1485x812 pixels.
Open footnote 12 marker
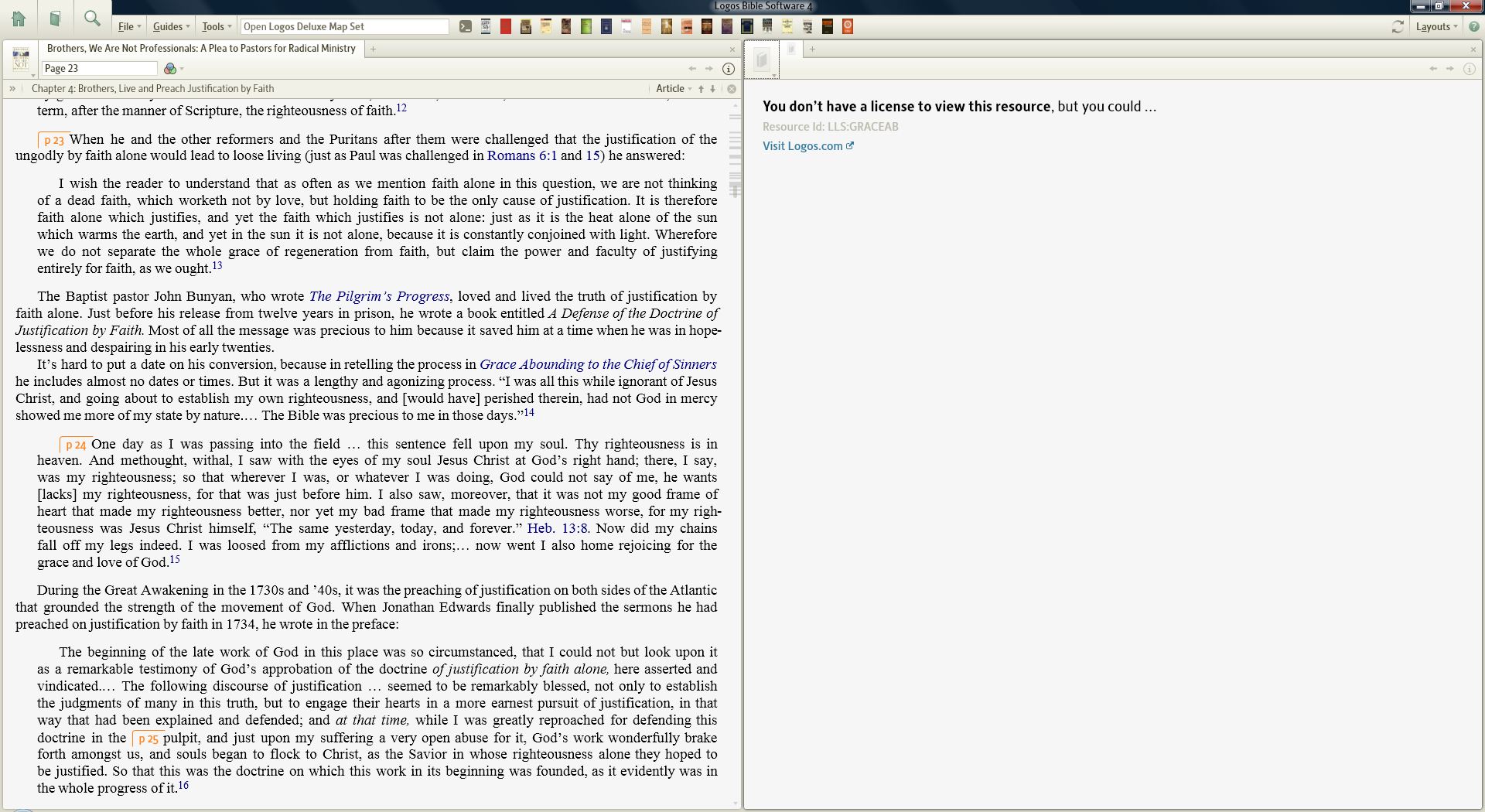coord(401,108)
